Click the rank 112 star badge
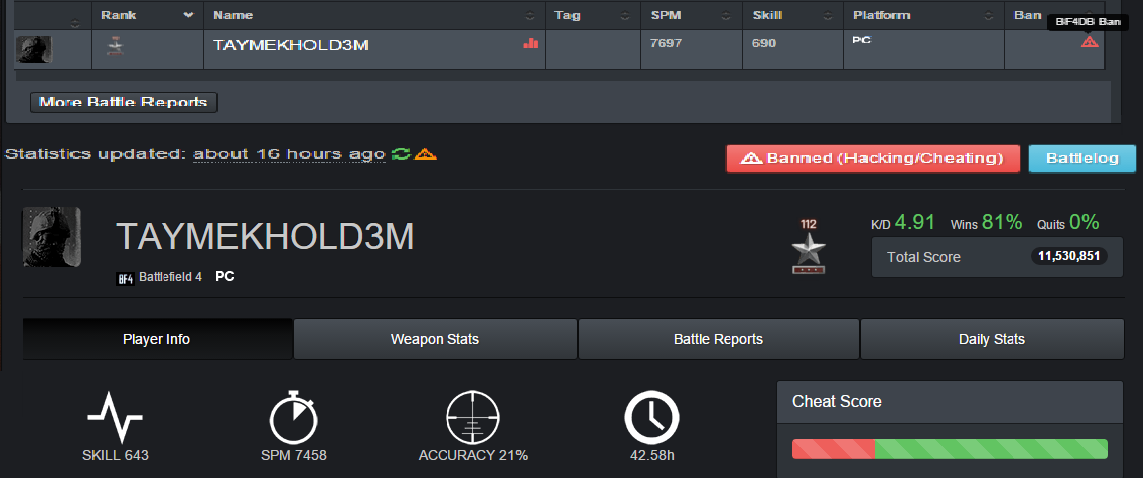The image size is (1143, 478). click(x=809, y=247)
